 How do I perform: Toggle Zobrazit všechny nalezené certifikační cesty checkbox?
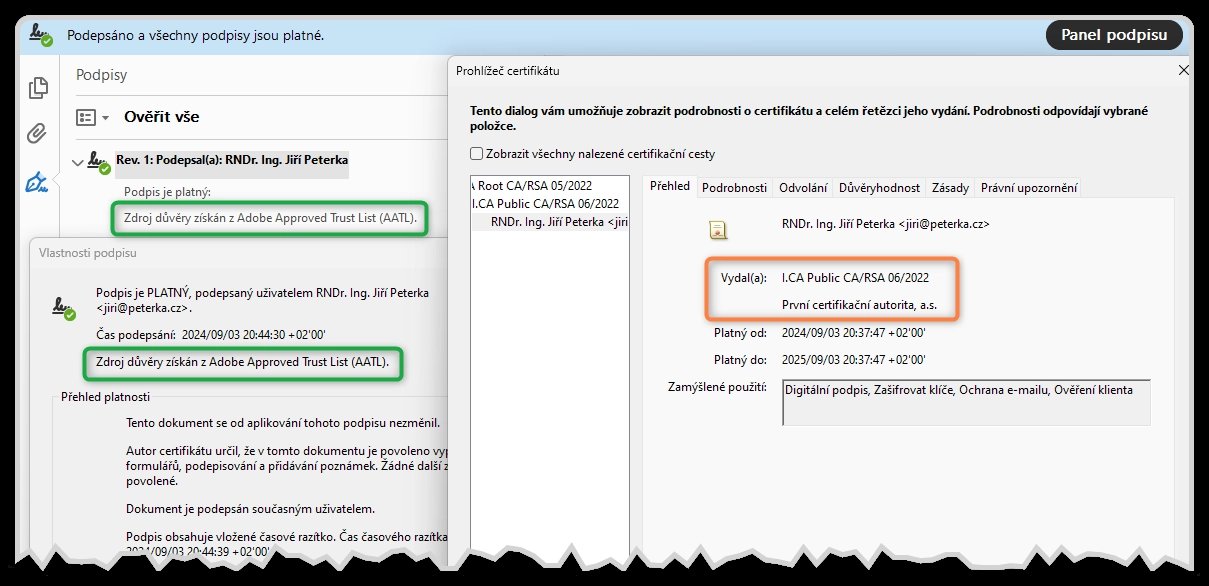coord(476,154)
